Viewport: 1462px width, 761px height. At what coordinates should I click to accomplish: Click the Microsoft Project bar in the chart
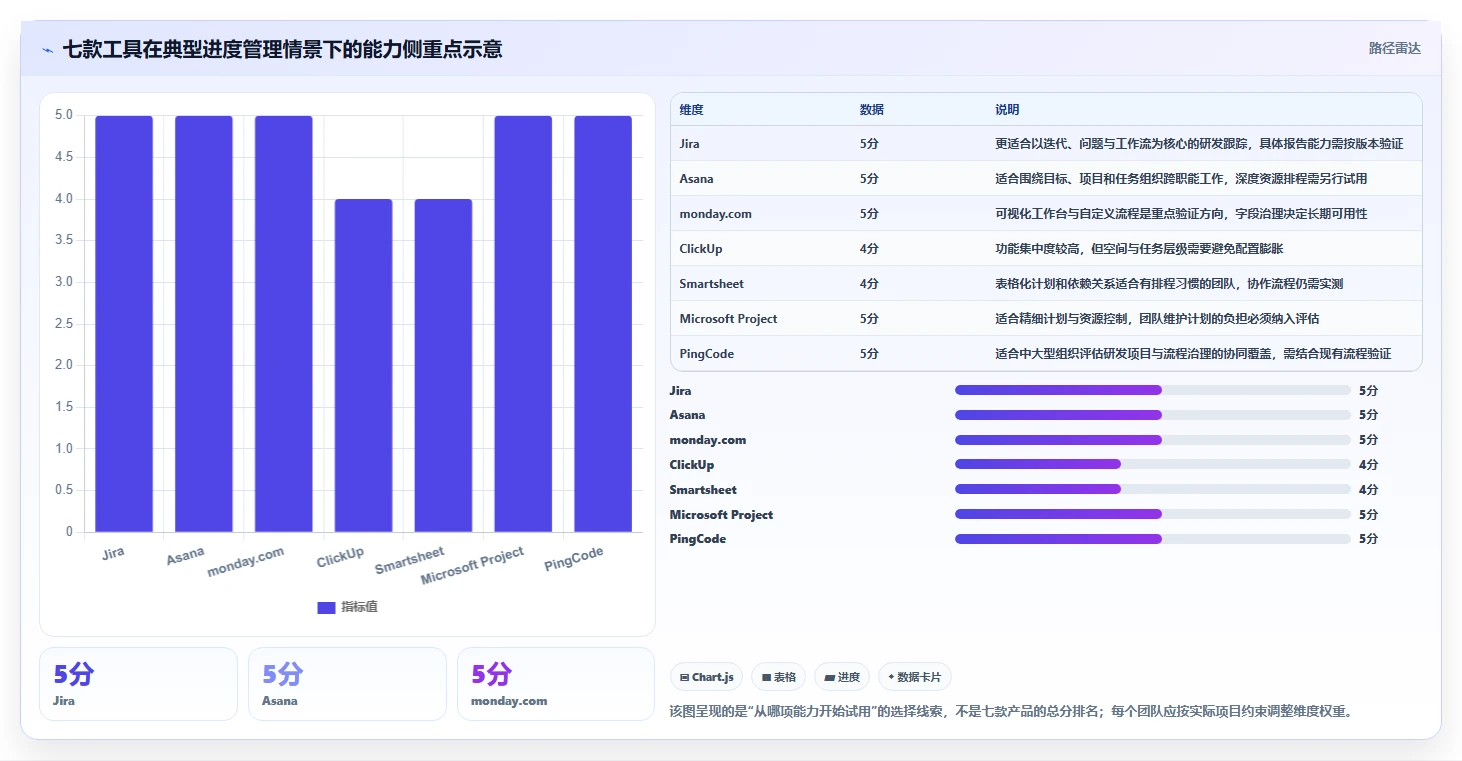[523, 324]
